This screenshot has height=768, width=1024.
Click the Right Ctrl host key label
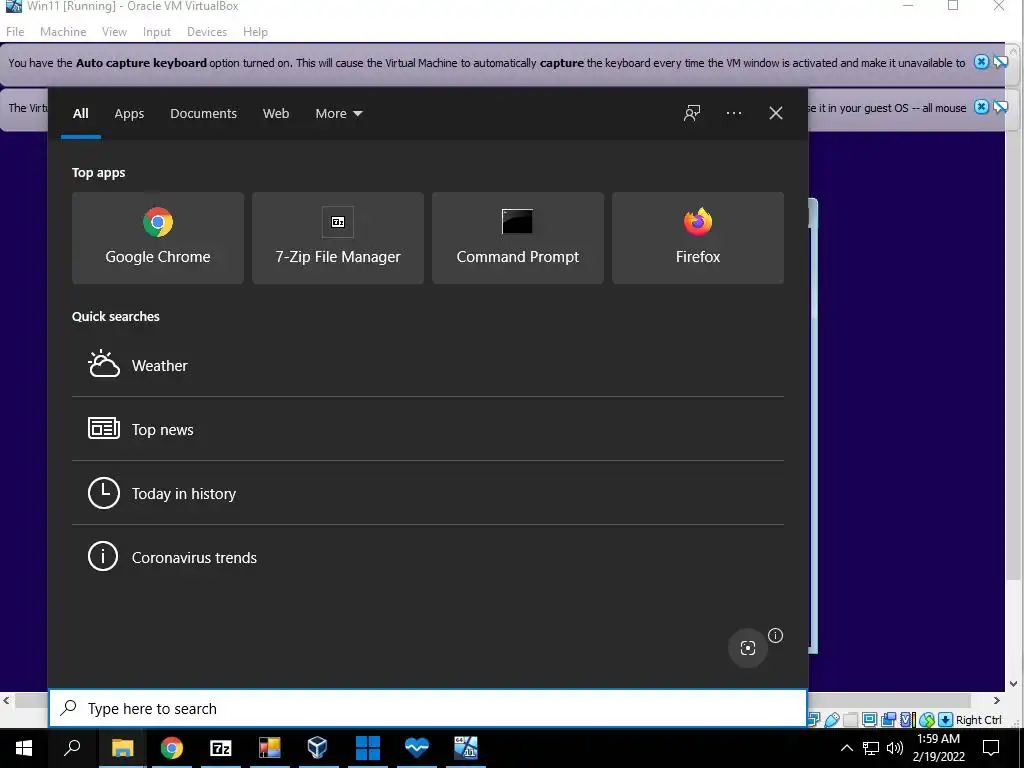coord(978,720)
